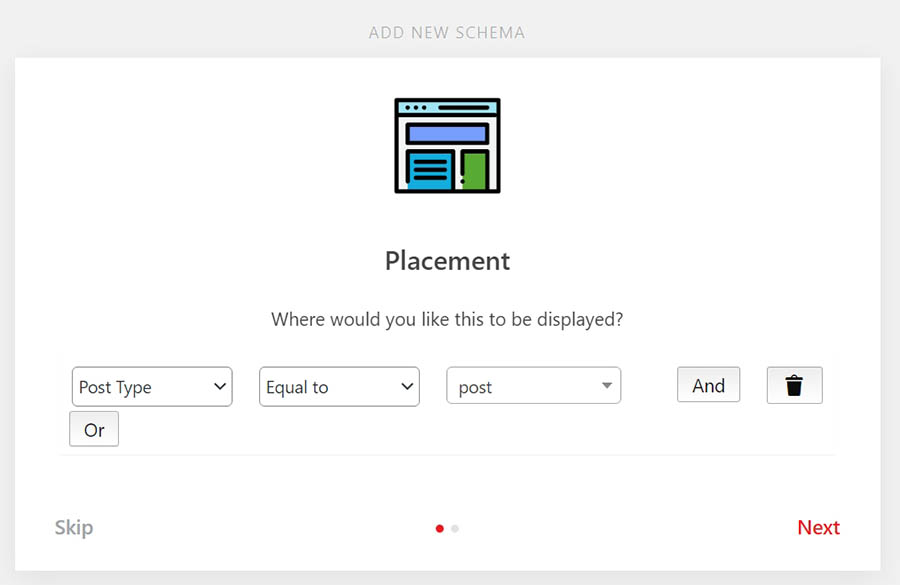Click the purple banner block in the illustration
The height and width of the screenshot is (585, 900).
coord(447,133)
